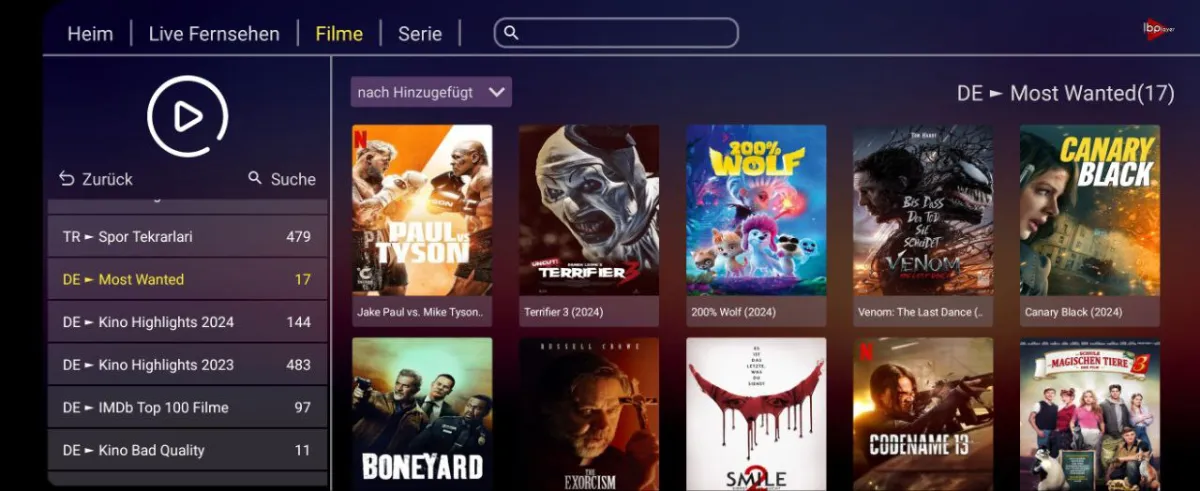This screenshot has height=491, width=1200.
Task: Click the ibo player logo at top right
Action: pos(1157,30)
